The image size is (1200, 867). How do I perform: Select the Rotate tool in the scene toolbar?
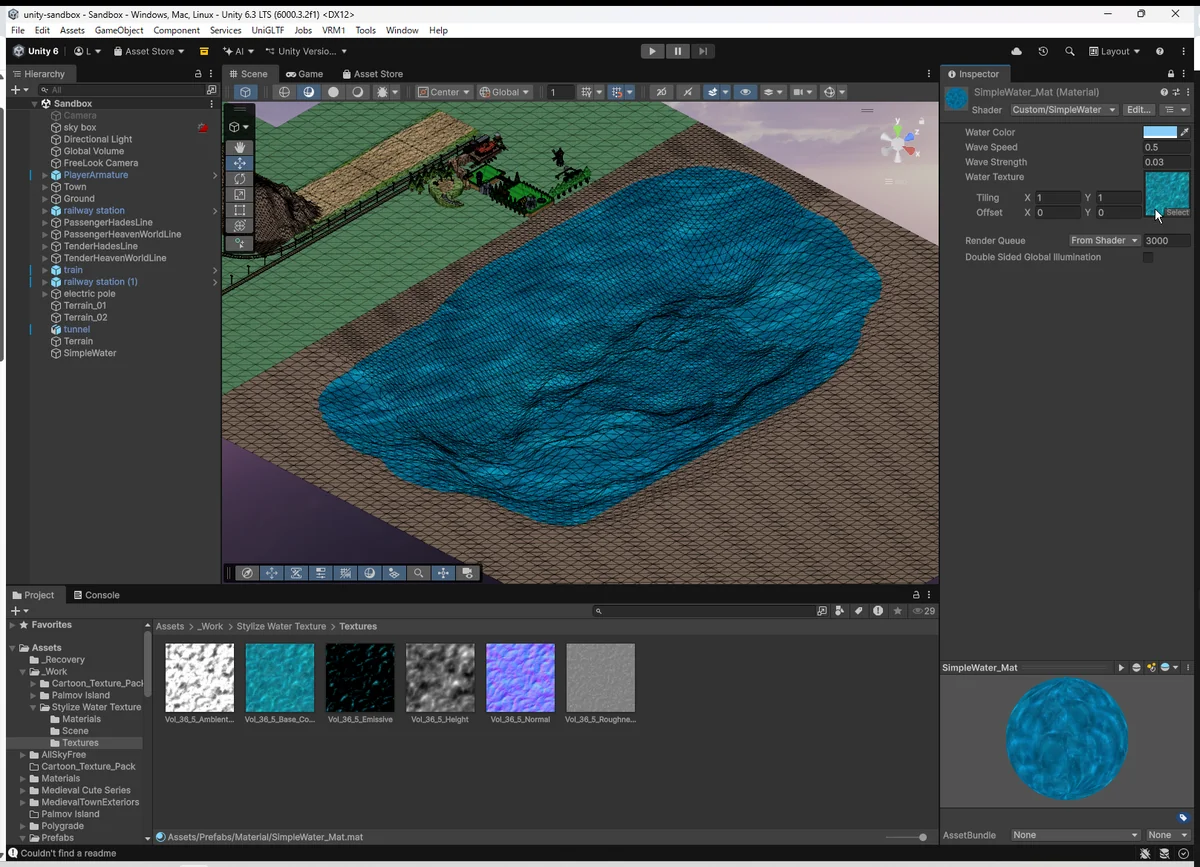(x=240, y=179)
